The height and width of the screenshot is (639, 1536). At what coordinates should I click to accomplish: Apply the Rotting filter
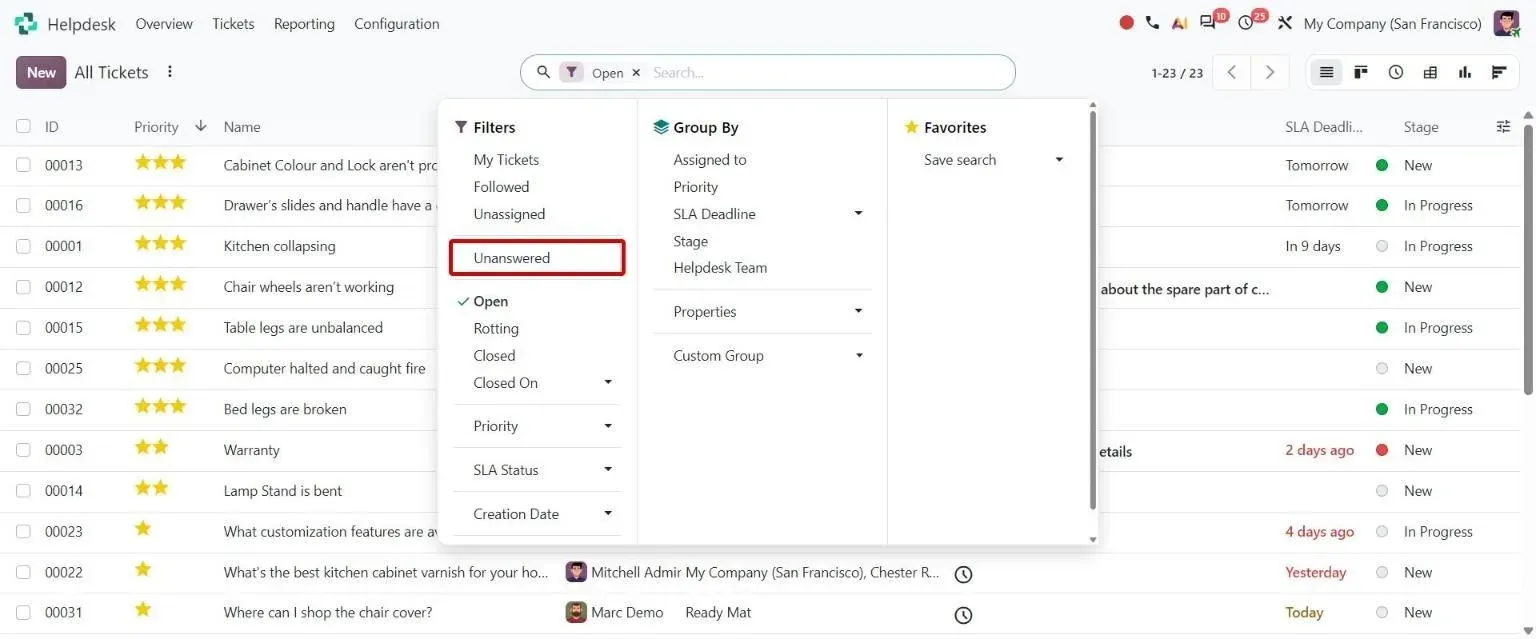[x=496, y=328]
